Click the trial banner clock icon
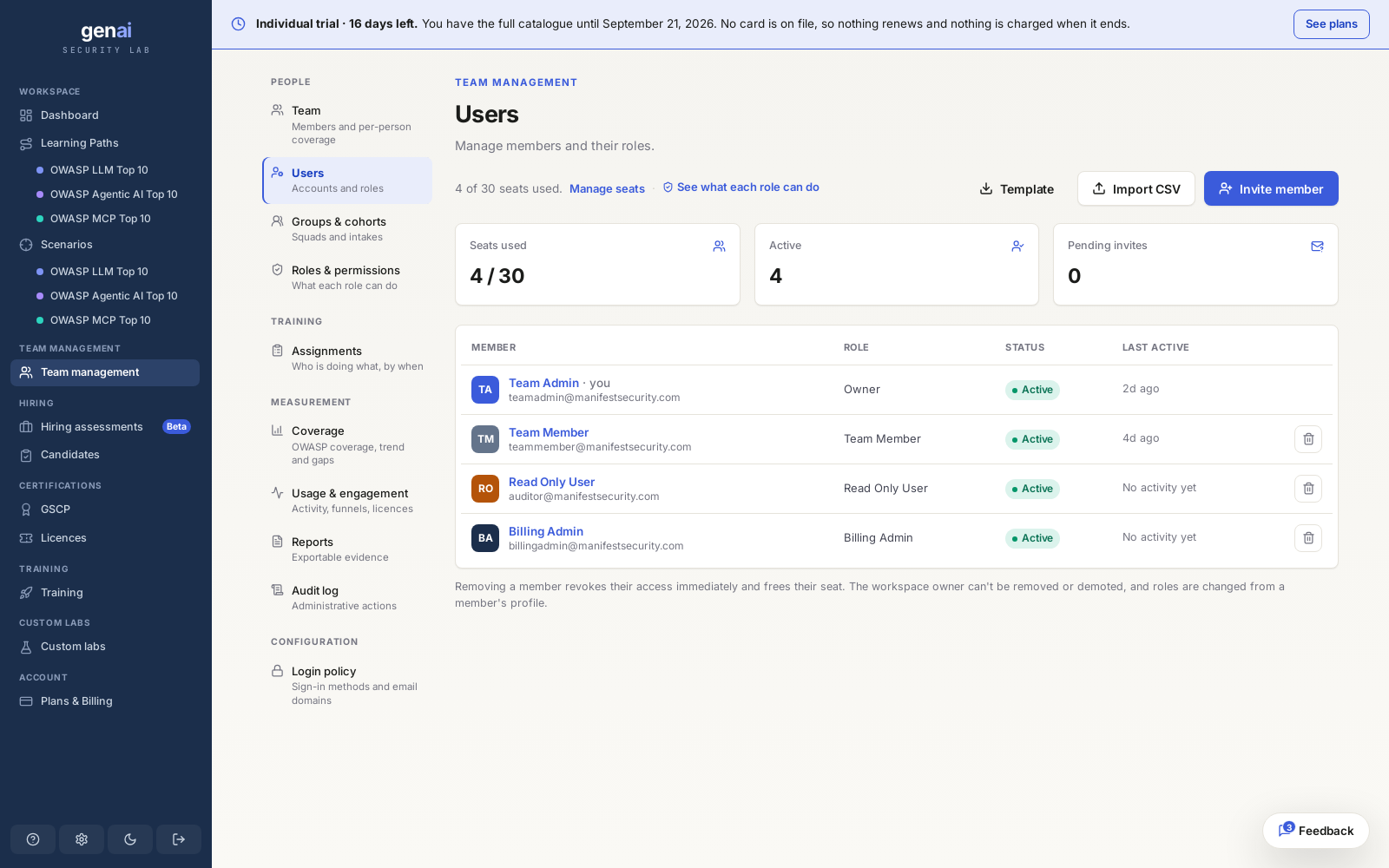 point(238,24)
